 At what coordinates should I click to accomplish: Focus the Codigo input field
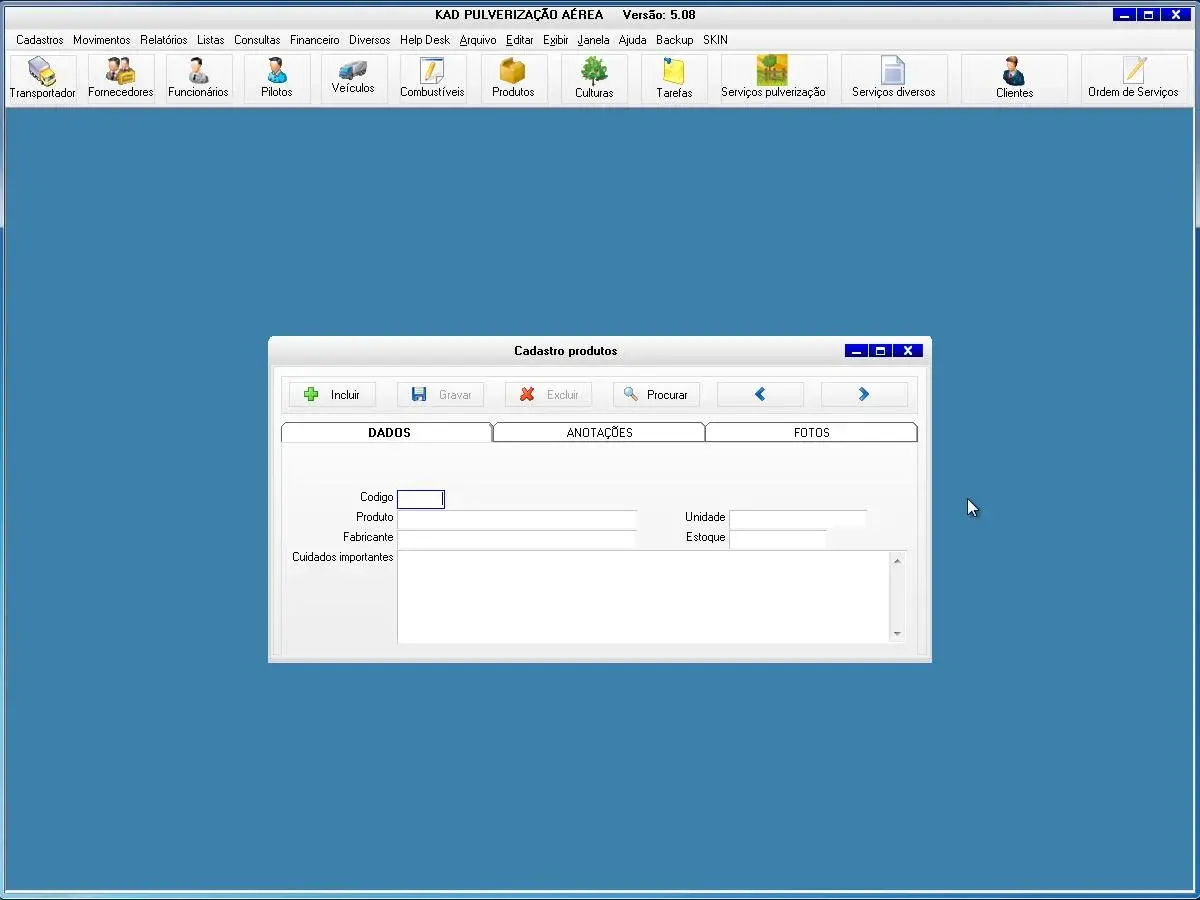click(x=421, y=499)
